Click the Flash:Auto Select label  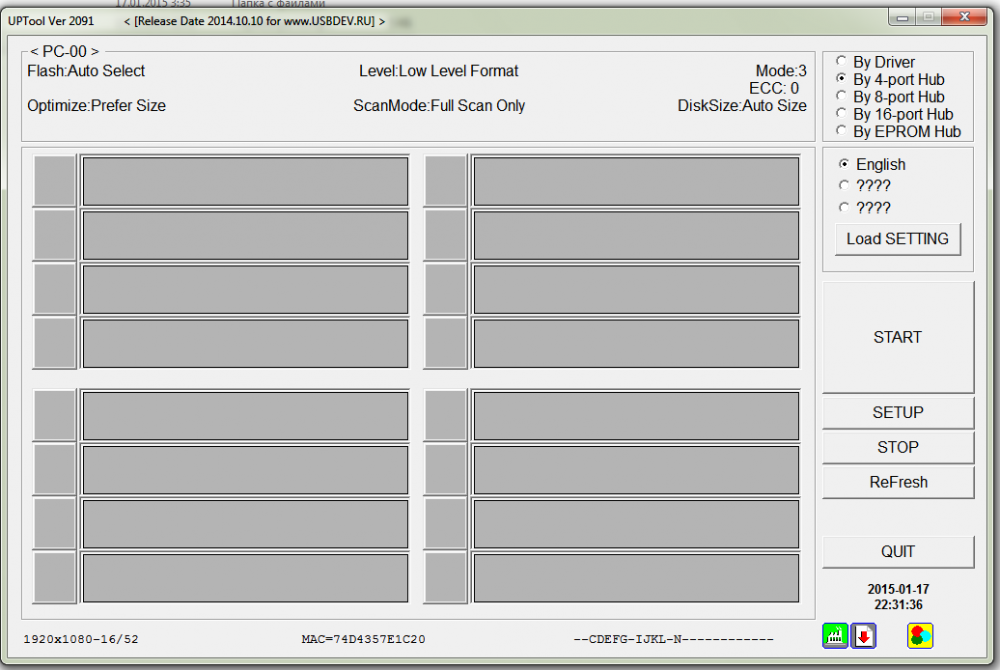click(86, 71)
